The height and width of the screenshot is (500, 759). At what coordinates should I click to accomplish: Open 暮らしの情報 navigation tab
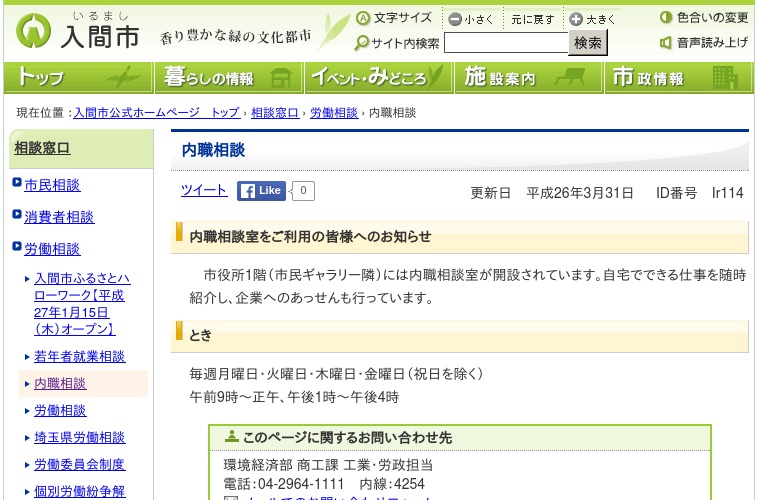click(x=227, y=78)
